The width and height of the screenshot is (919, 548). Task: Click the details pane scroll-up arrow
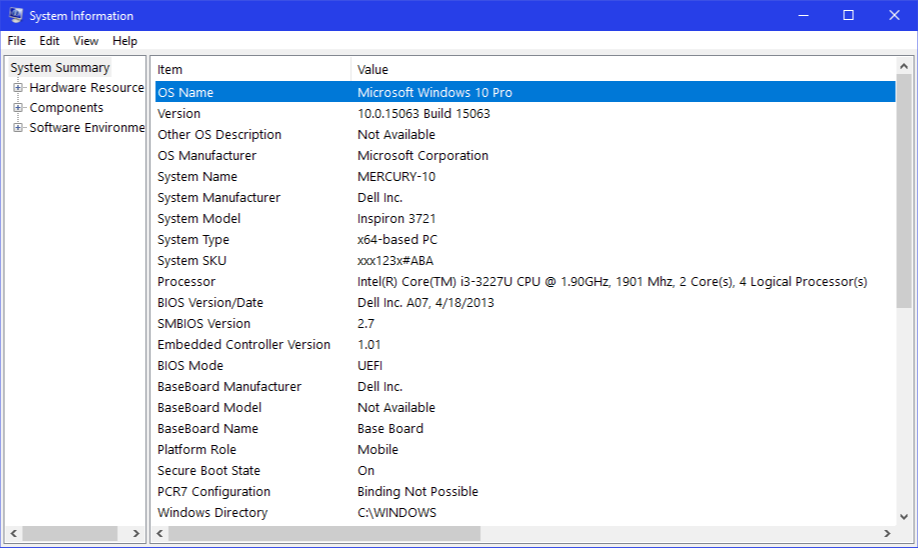coord(904,66)
